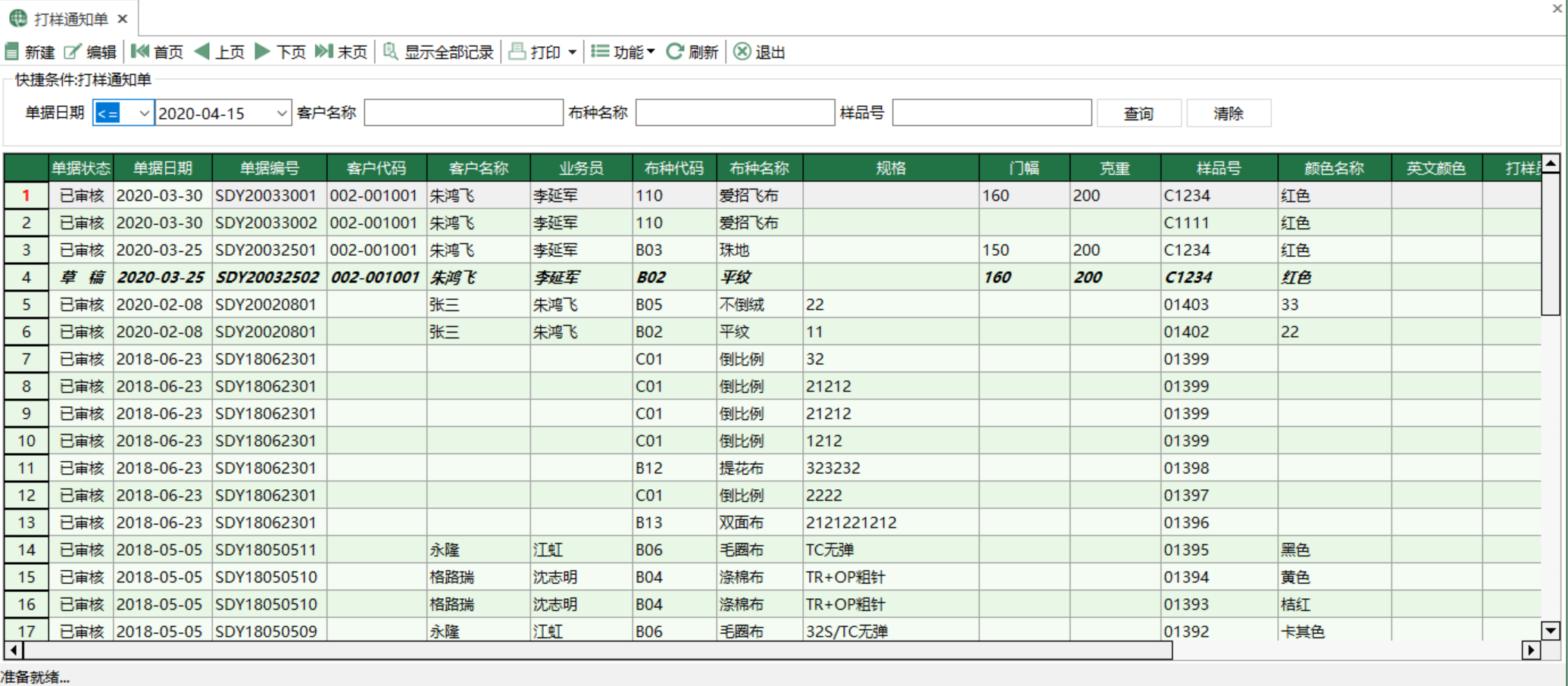The height and width of the screenshot is (686, 1568).
Task: Close the 打样通知单 tab
Action: pyautogui.click(x=122, y=19)
